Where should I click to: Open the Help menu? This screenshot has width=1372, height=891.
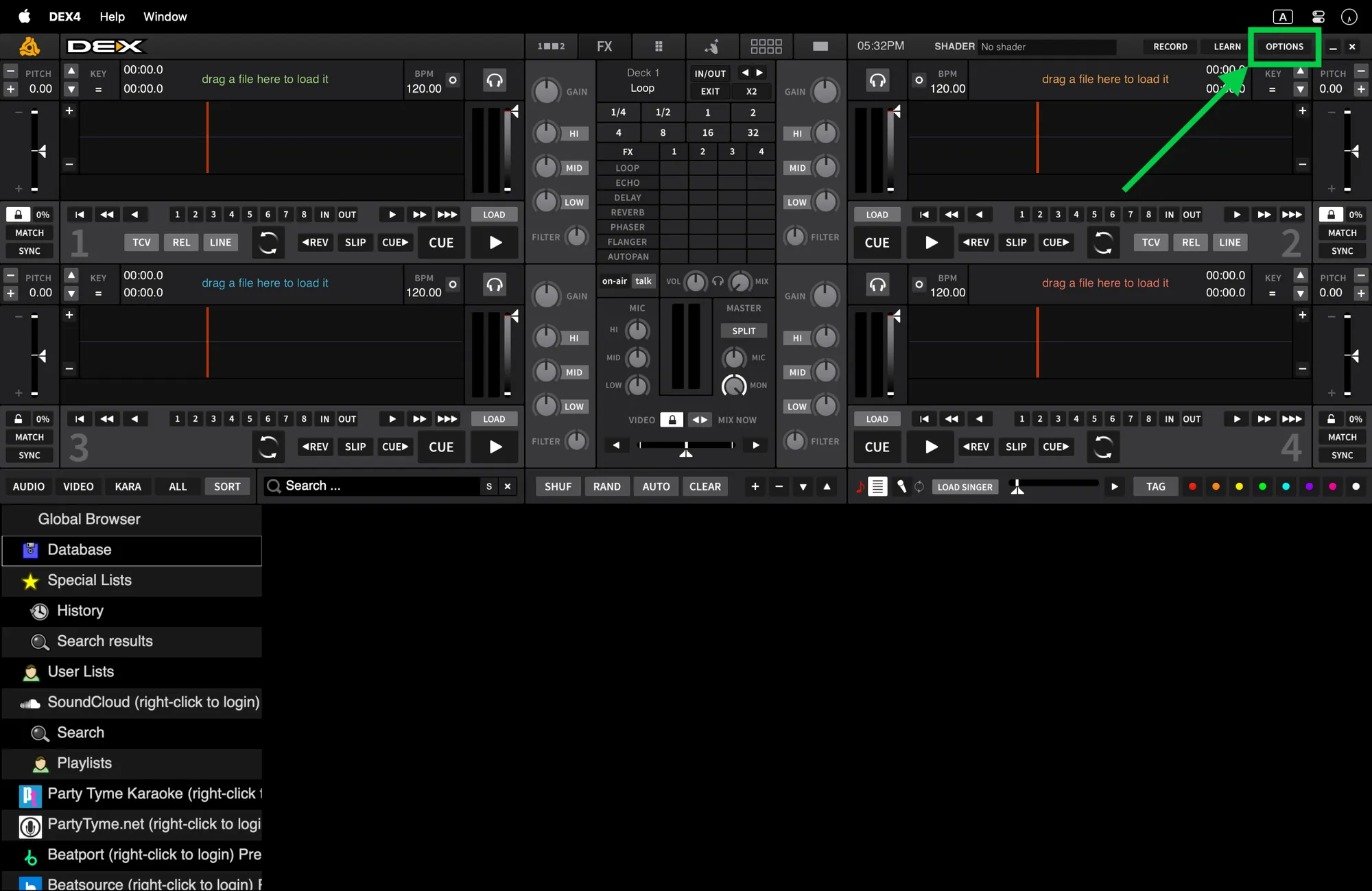click(112, 16)
